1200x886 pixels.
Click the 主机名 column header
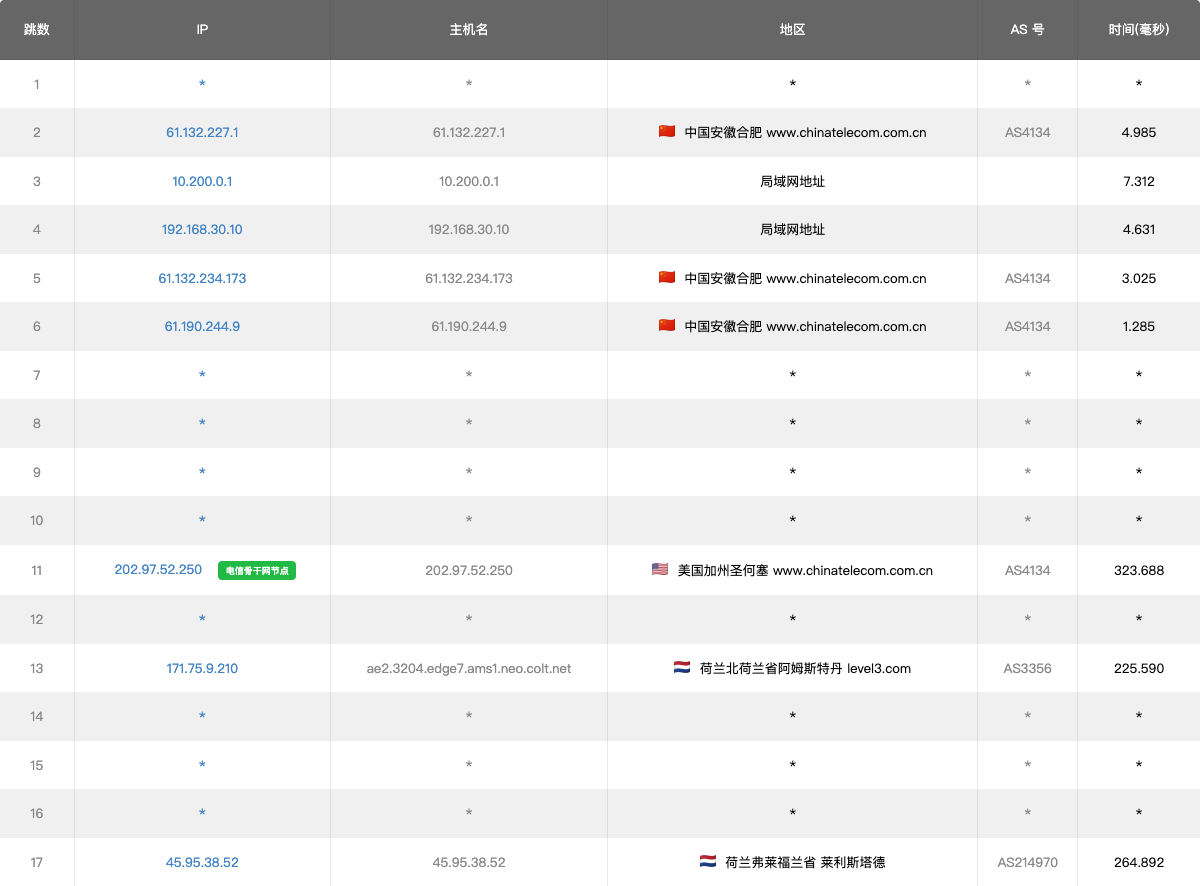click(x=469, y=30)
